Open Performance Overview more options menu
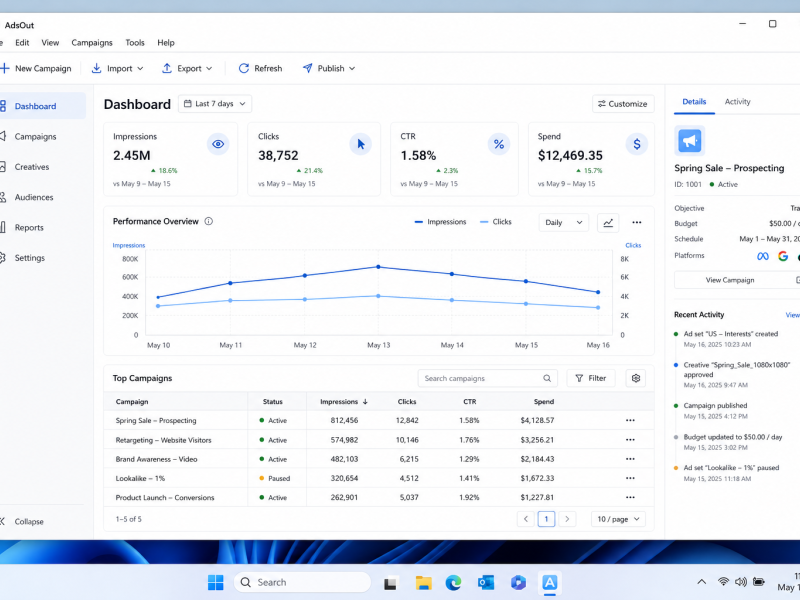The width and height of the screenshot is (800, 600). pyautogui.click(x=637, y=222)
